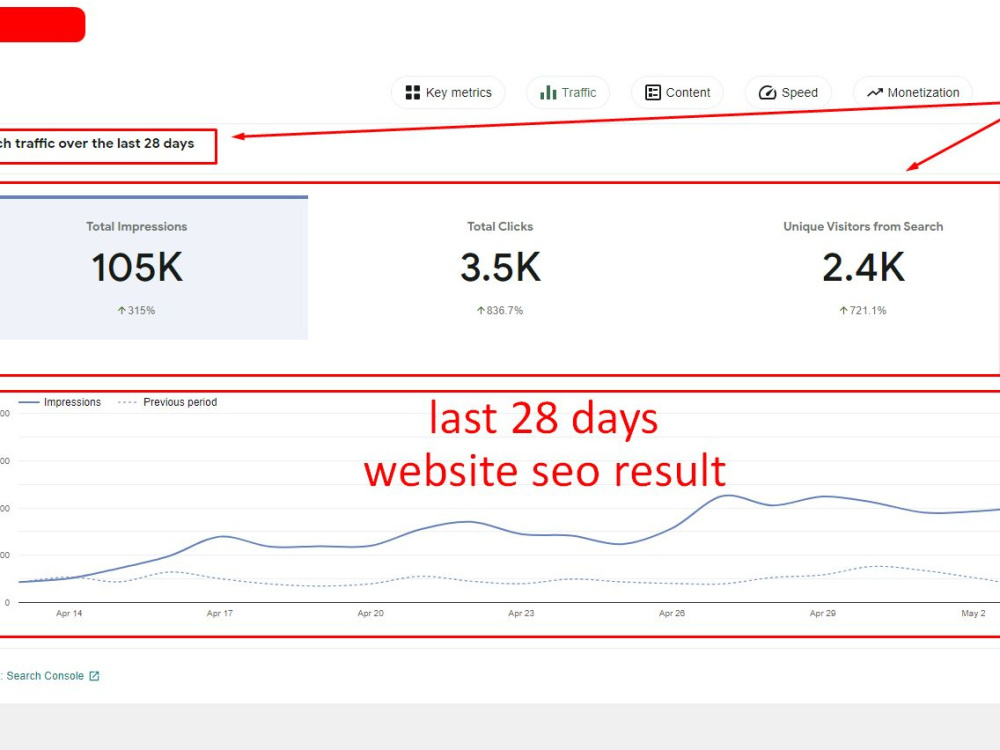
Task: Click the Impressions legend entry
Action: coord(59,402)
